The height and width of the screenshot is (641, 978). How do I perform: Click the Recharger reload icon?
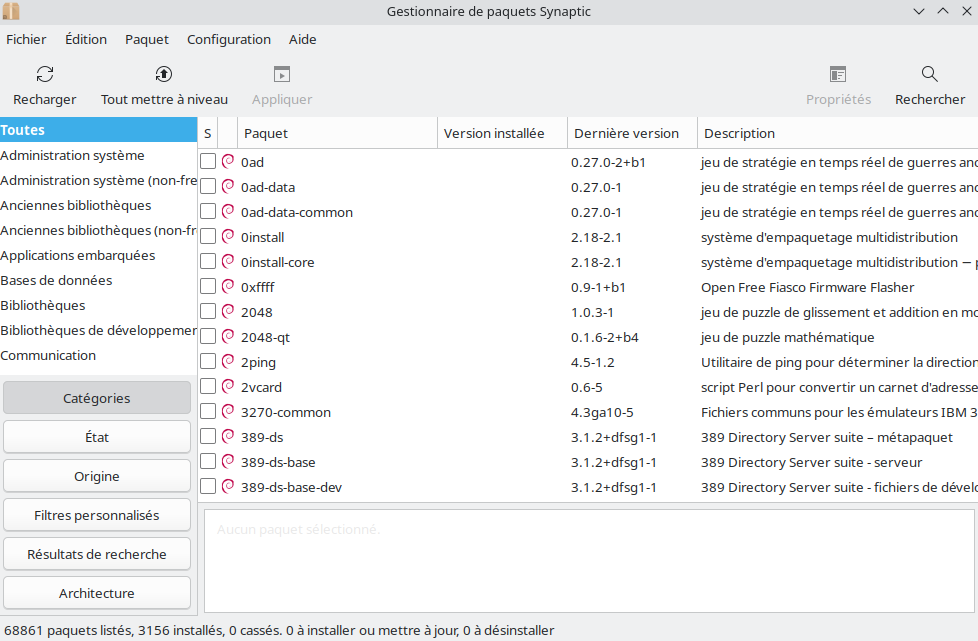tap(45, 74)
